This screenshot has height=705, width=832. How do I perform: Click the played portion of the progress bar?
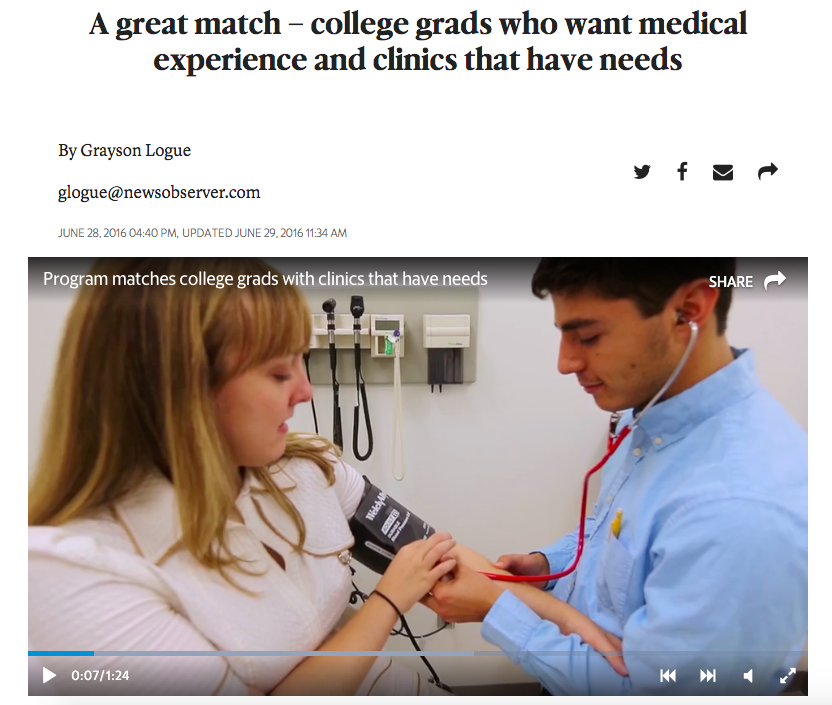click(61, 654)
